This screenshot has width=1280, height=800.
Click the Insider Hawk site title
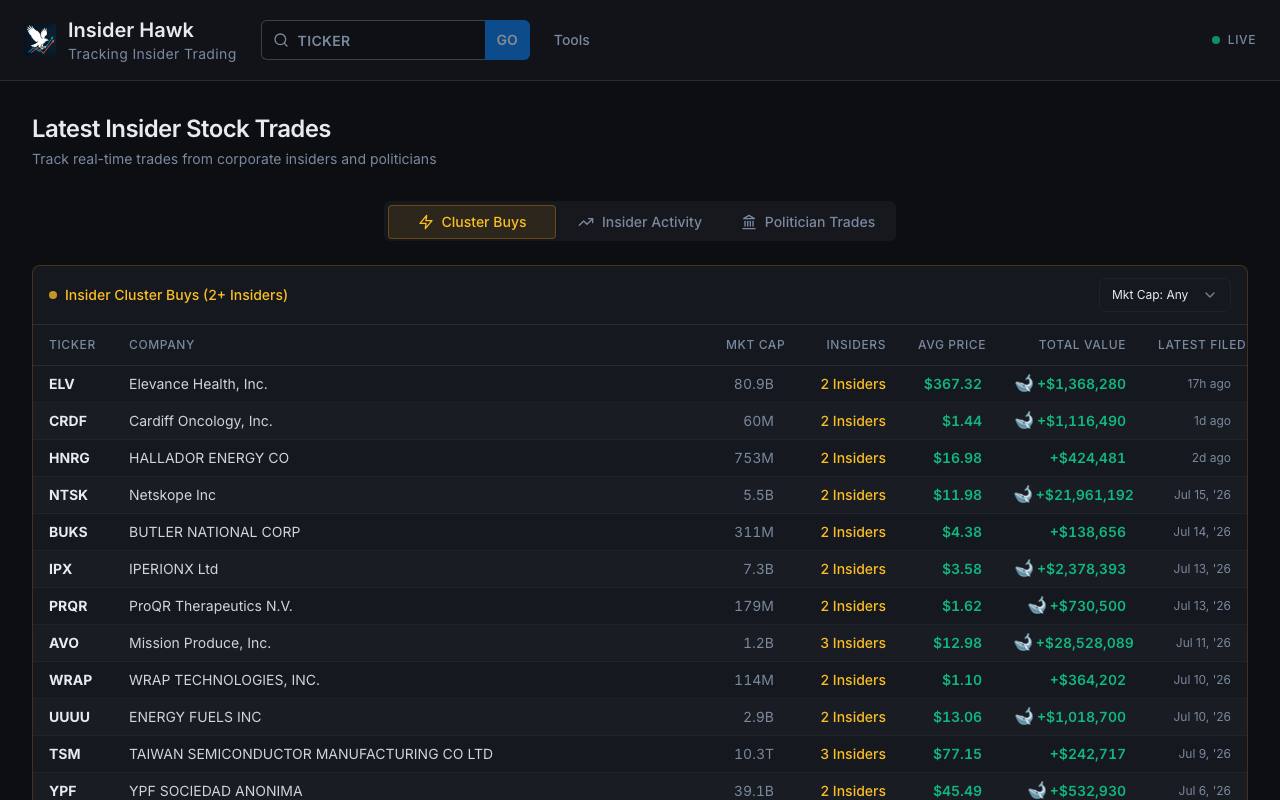pyautogui.click(x=131, y=30)
